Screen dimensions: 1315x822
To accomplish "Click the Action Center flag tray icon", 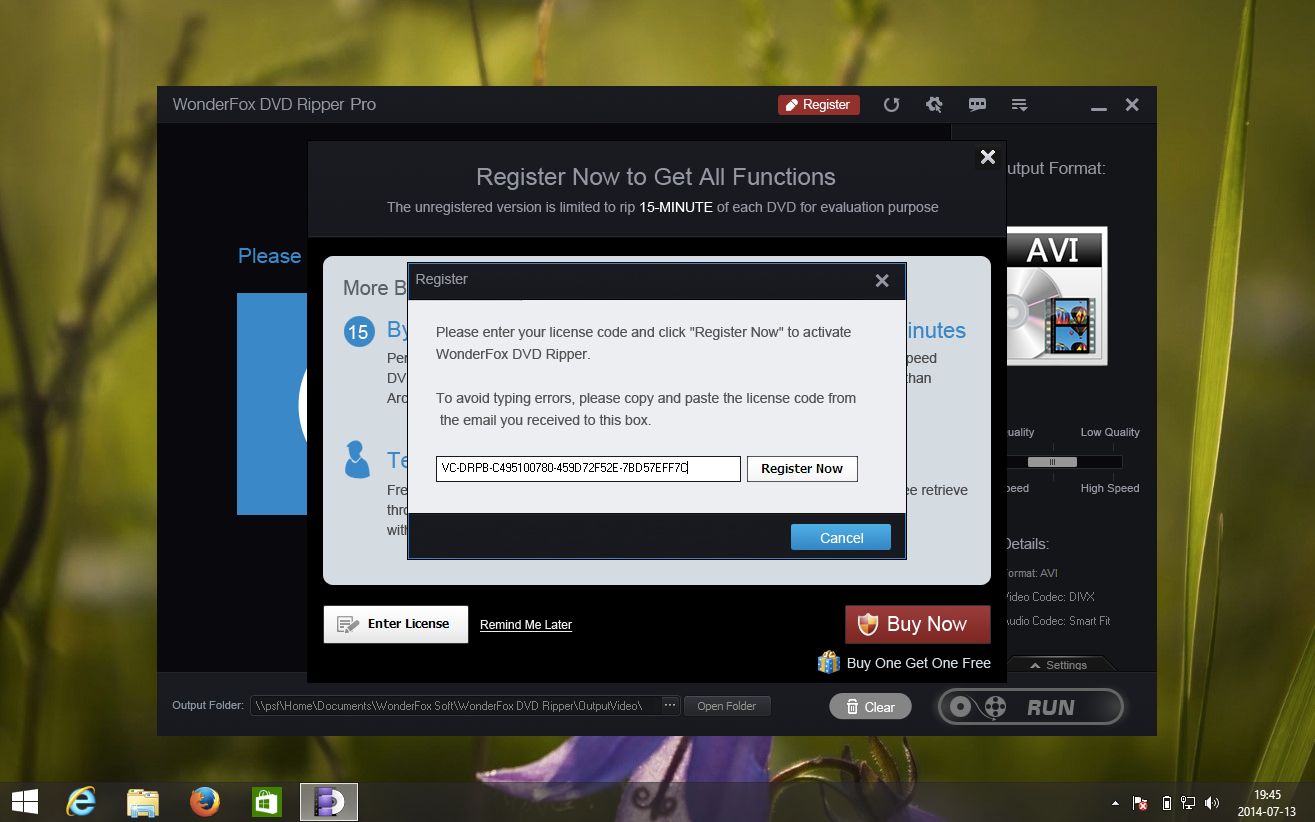I will point(1139,803).
